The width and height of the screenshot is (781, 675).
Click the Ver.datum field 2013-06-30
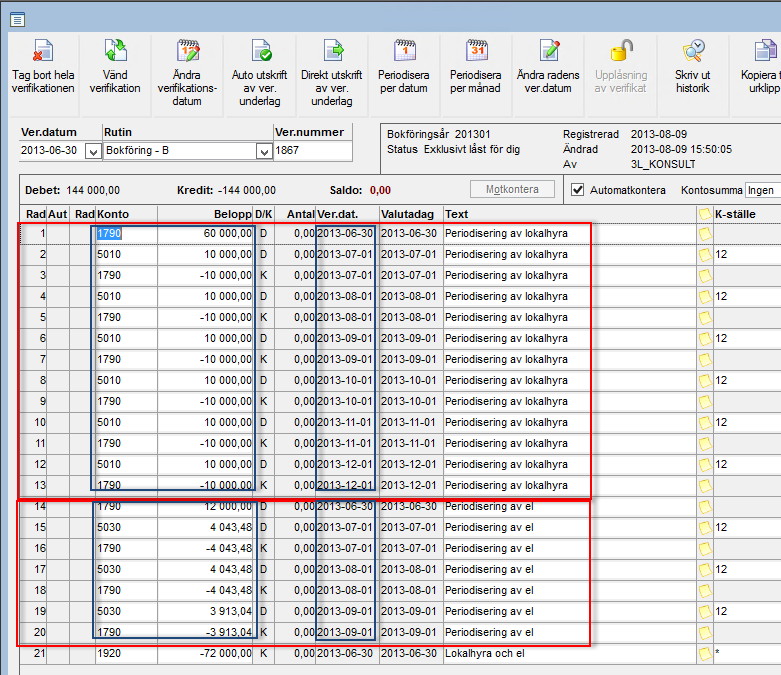[x=52, y=150]
